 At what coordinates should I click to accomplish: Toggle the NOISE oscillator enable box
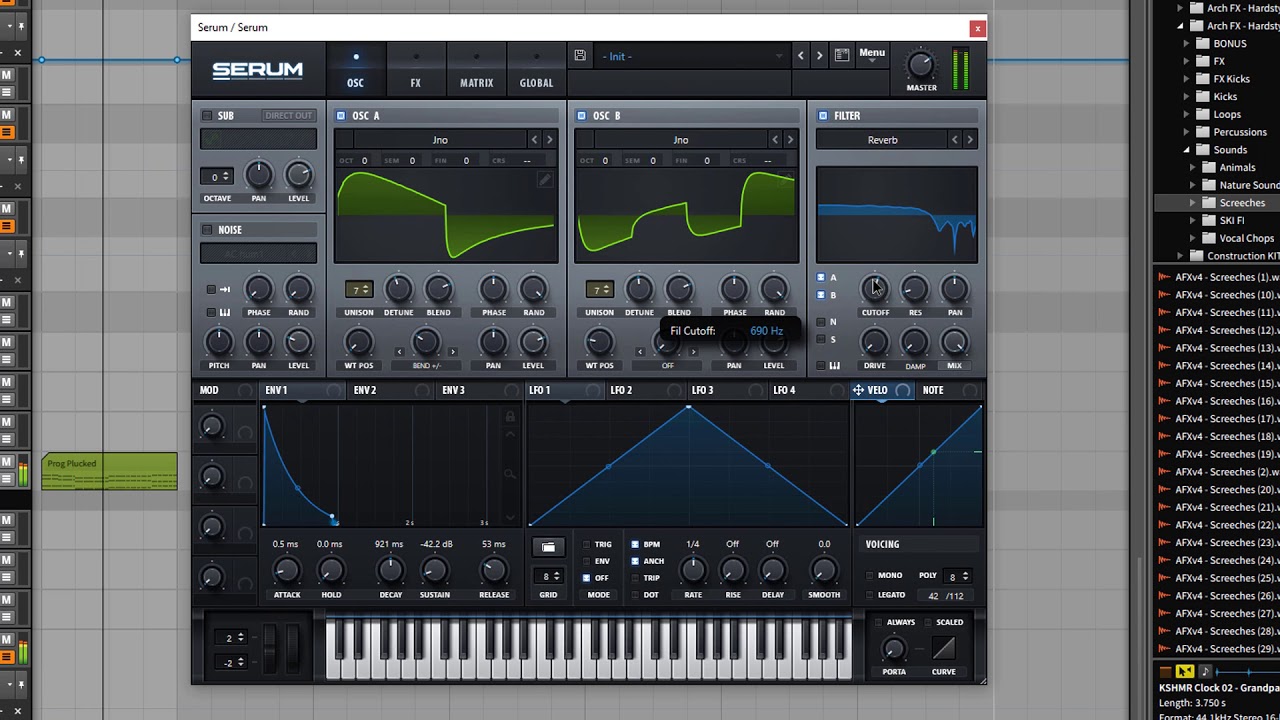207,230
